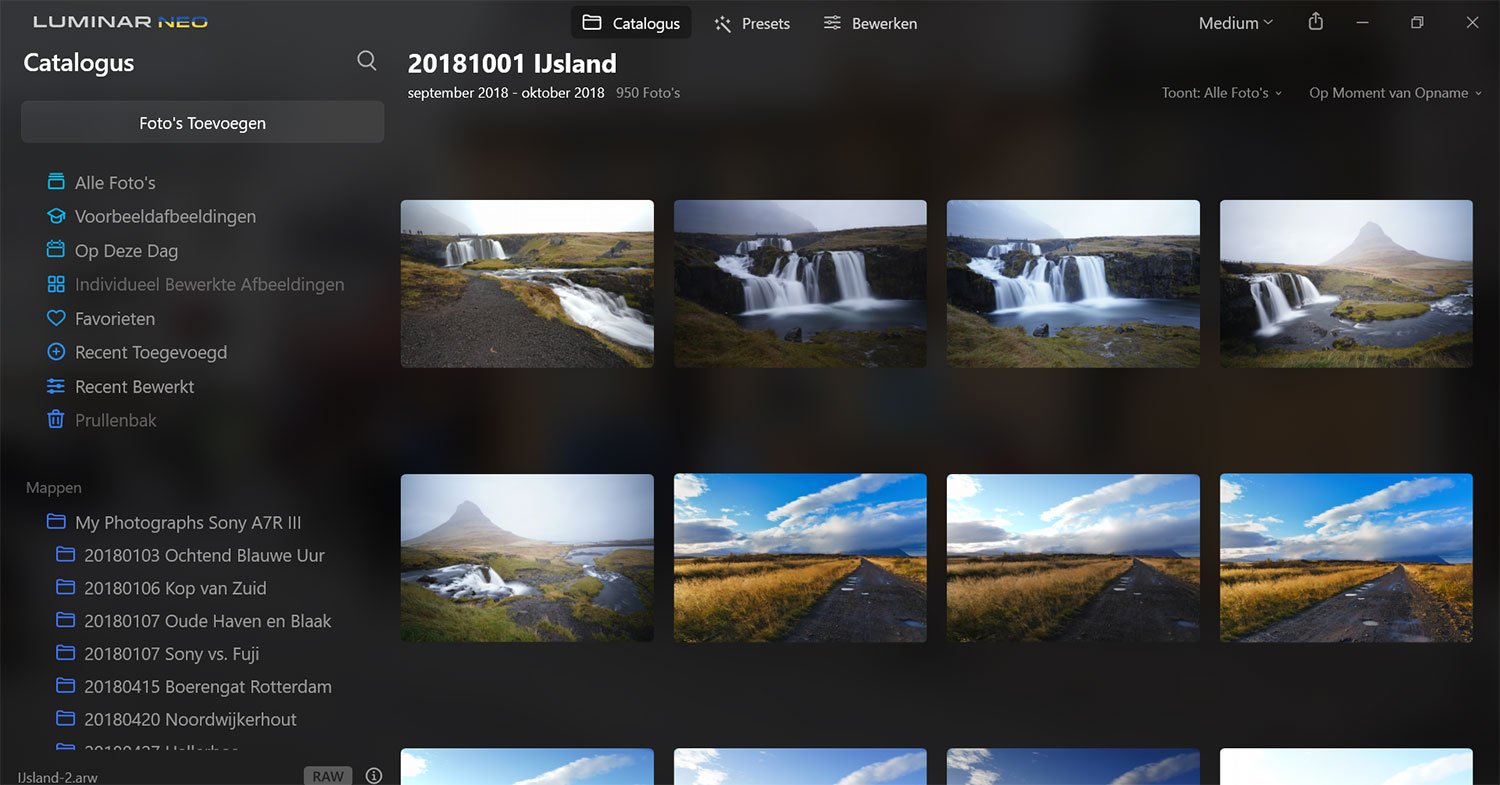Open folder 20180103 Ochtend Blauwe Uur

tap(203, 555)
